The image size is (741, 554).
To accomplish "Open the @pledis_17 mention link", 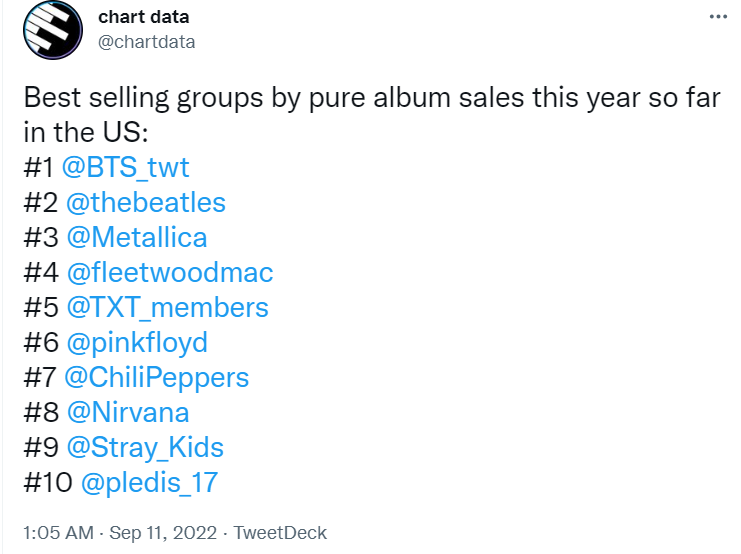I will (149, 483).
